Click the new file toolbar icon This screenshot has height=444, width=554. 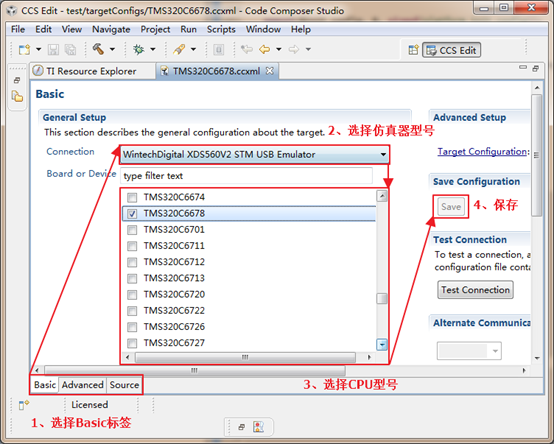click(x=24, y=49)
